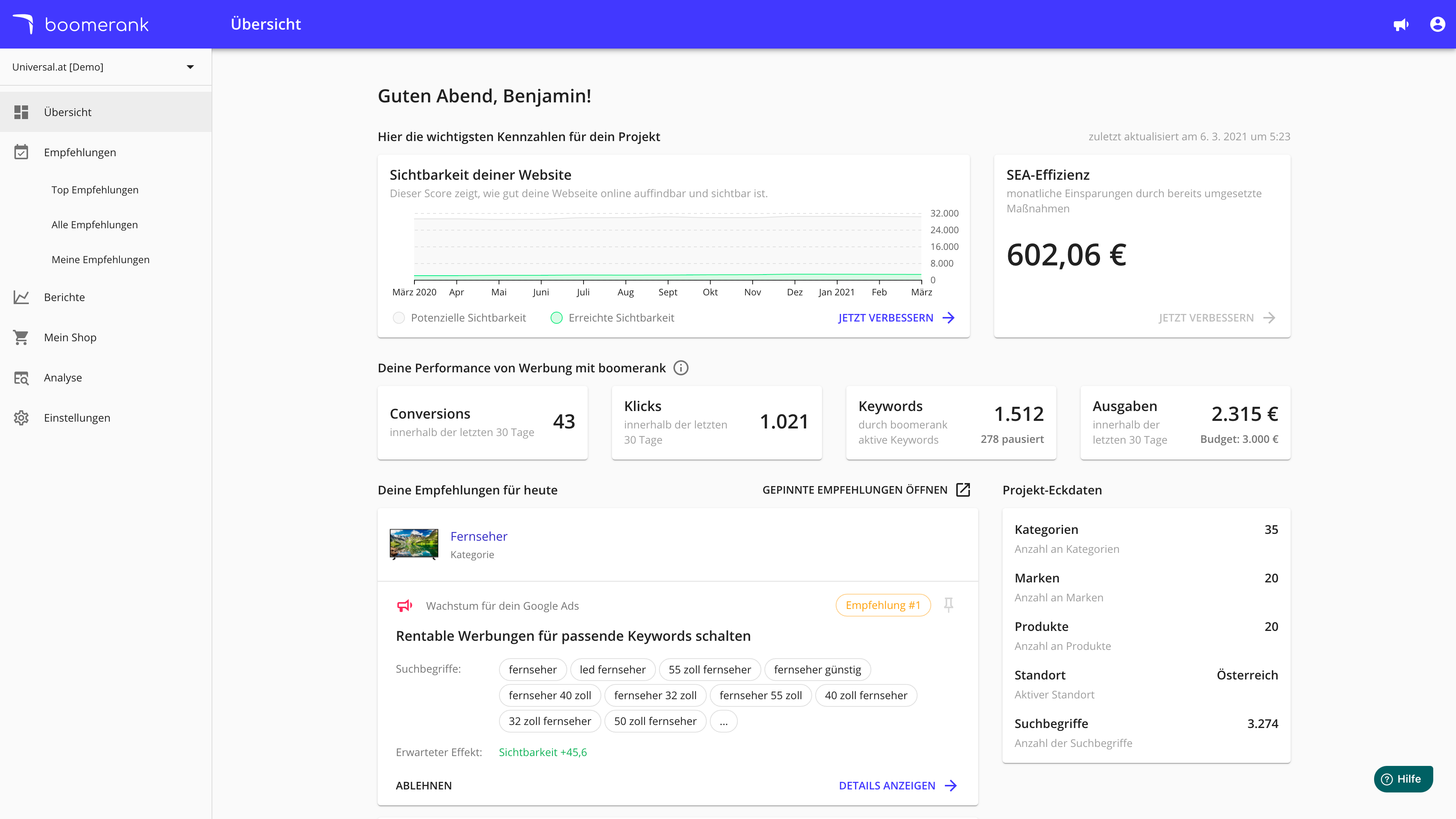This screenshot has height=819, width=1456.
Task: Click the Keywords card showing 1.512
Action: click(x=951, y=423)
